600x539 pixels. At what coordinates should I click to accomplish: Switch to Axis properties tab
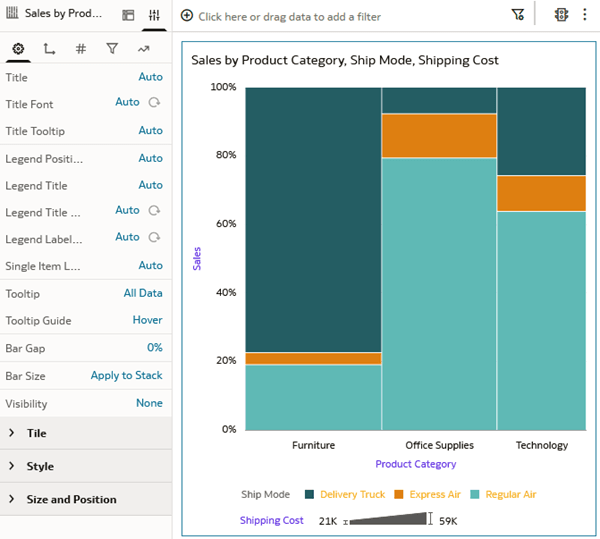[50, 49]
